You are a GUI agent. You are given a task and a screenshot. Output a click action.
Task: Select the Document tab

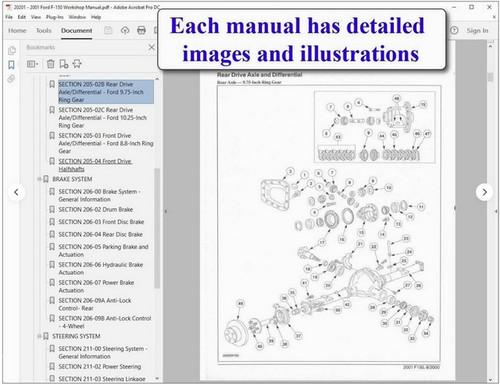tap(76, 31)
